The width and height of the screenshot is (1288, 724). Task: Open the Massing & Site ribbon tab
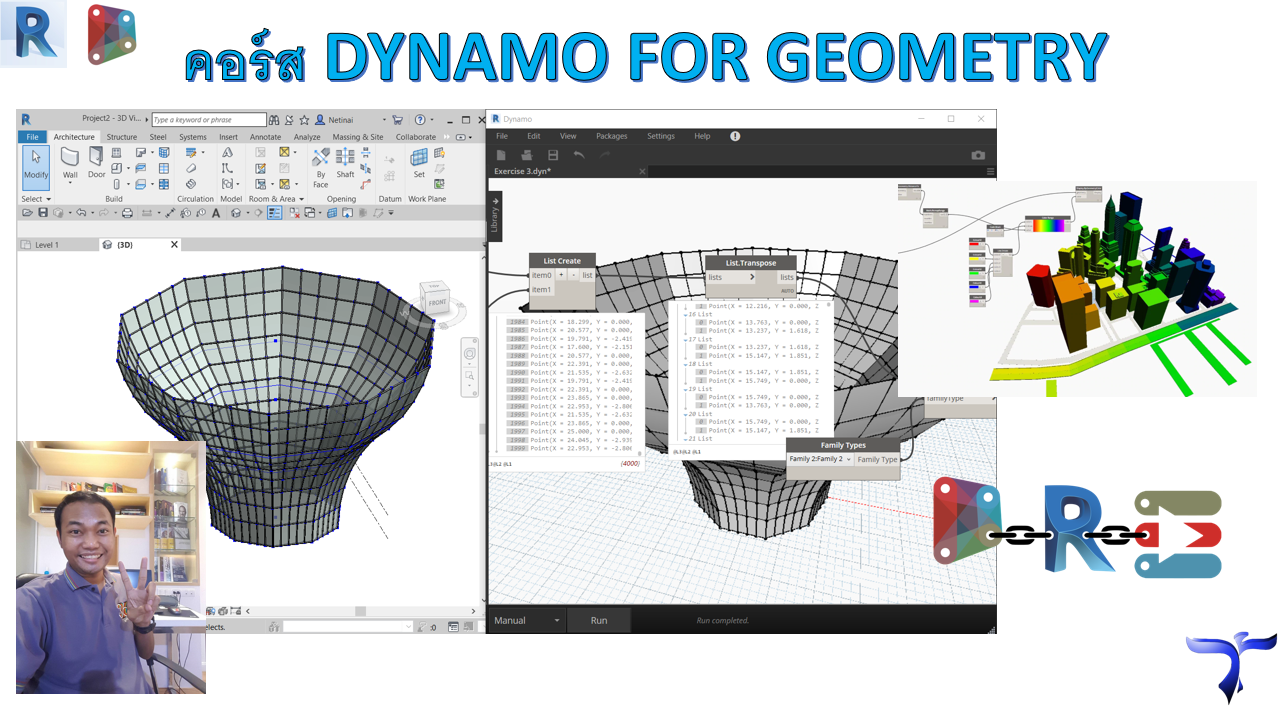(x=357, y=137)
